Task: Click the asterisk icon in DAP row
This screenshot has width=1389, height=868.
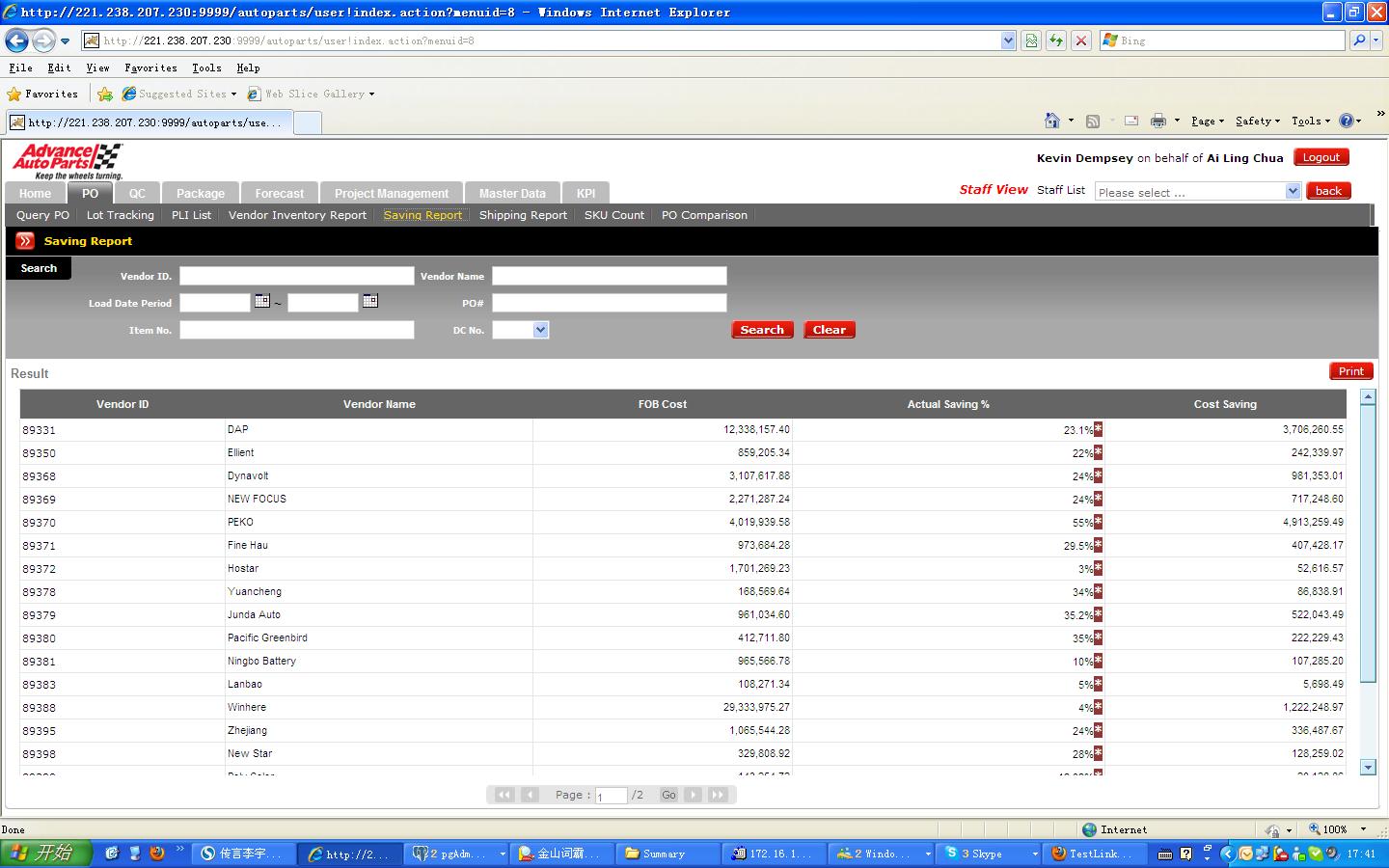Action: coord(1098,429)
